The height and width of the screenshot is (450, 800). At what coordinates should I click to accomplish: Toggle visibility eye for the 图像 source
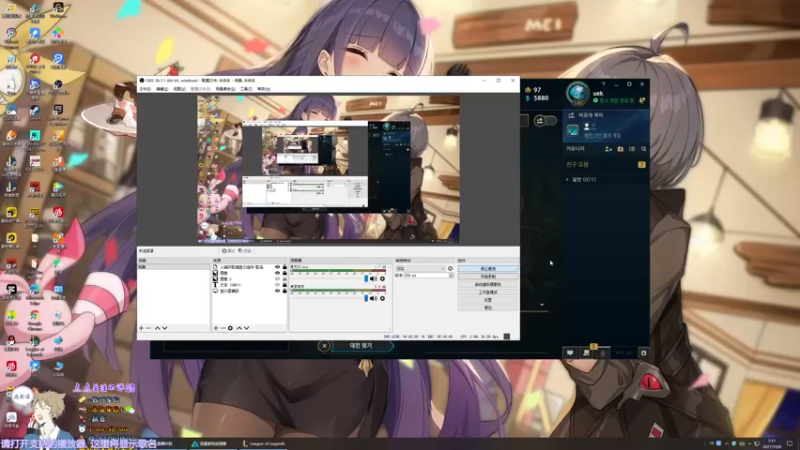pyautogui.click(x=278, y=273)
